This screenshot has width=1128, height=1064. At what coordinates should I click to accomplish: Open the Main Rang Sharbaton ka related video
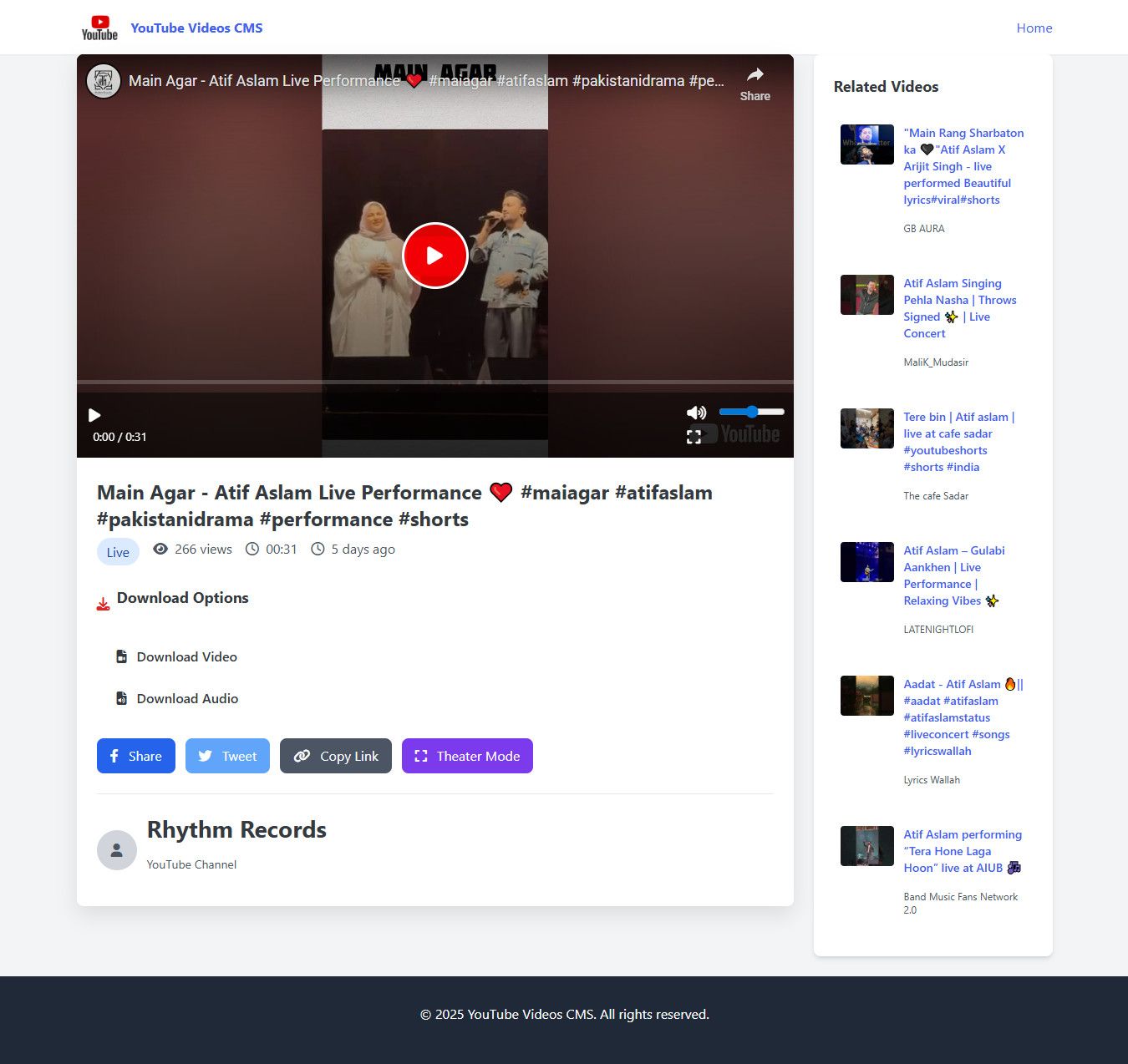click(x=963, y=166)
